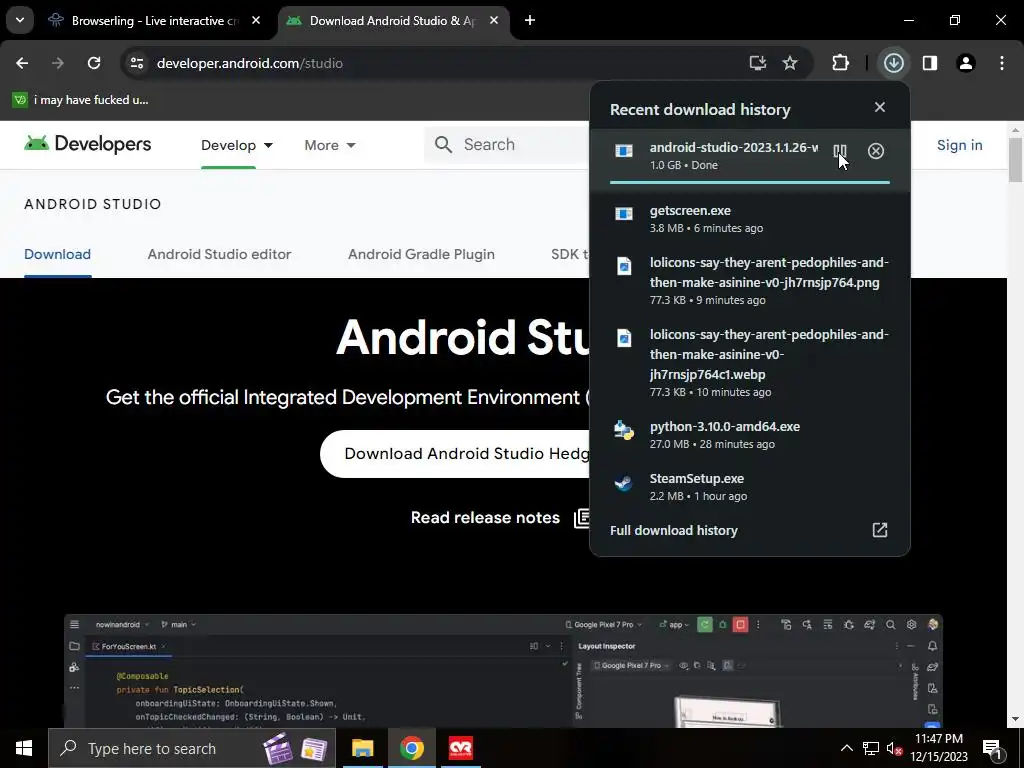Open the taskbar clock and date
1024x768 pixels.
coord(939,748)
